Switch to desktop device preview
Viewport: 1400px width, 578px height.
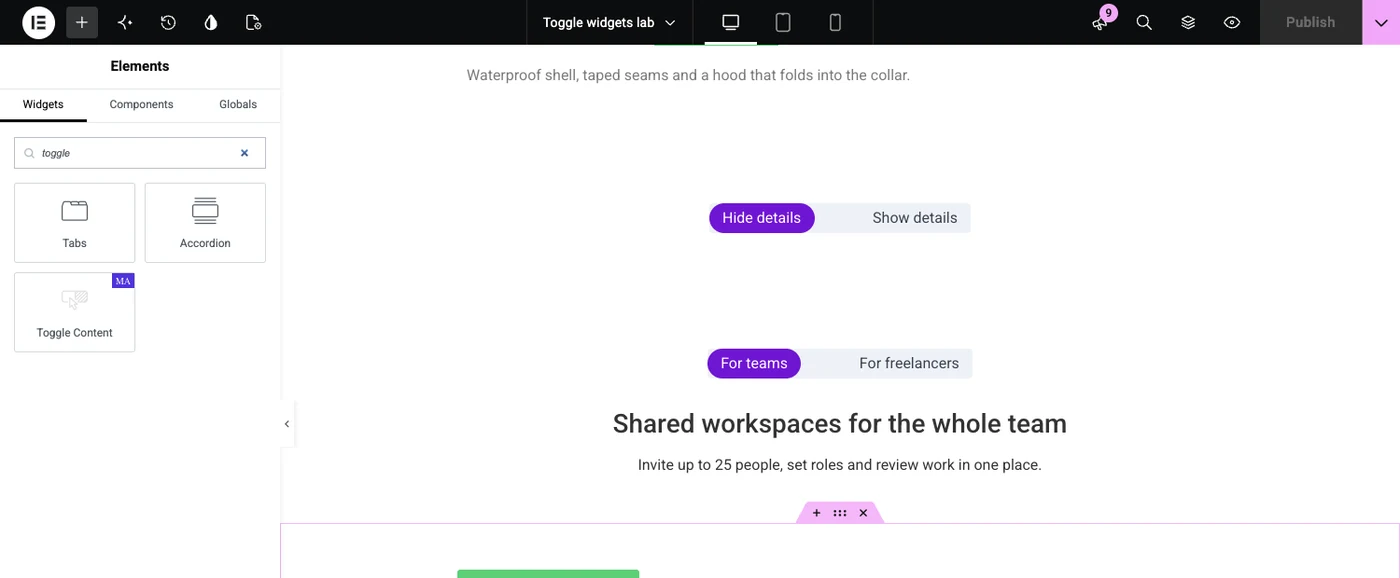731,22
